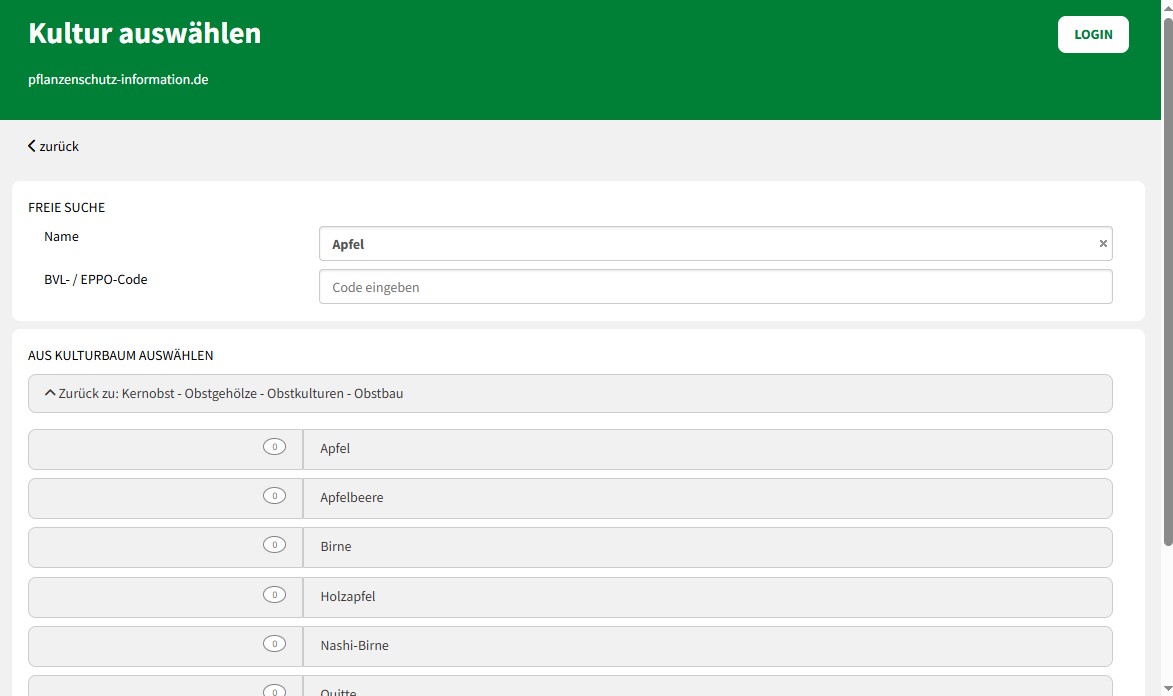
Task: Select Apfelbeere in the culture list
Action: [x=706, y=498]
